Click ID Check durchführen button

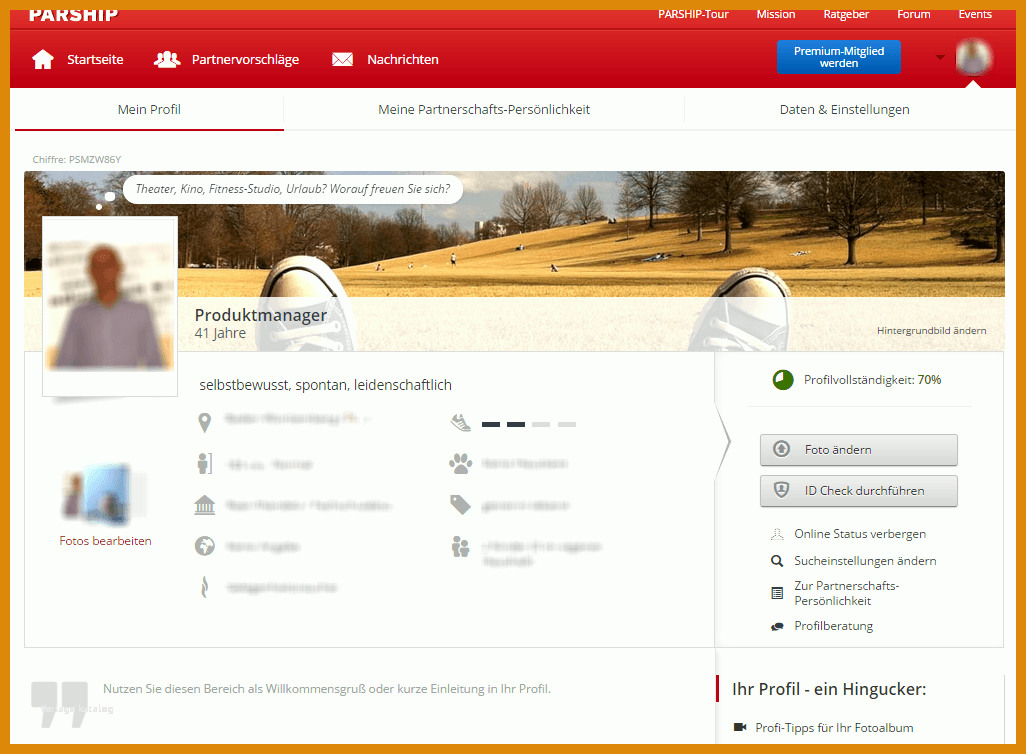point(858,490)
